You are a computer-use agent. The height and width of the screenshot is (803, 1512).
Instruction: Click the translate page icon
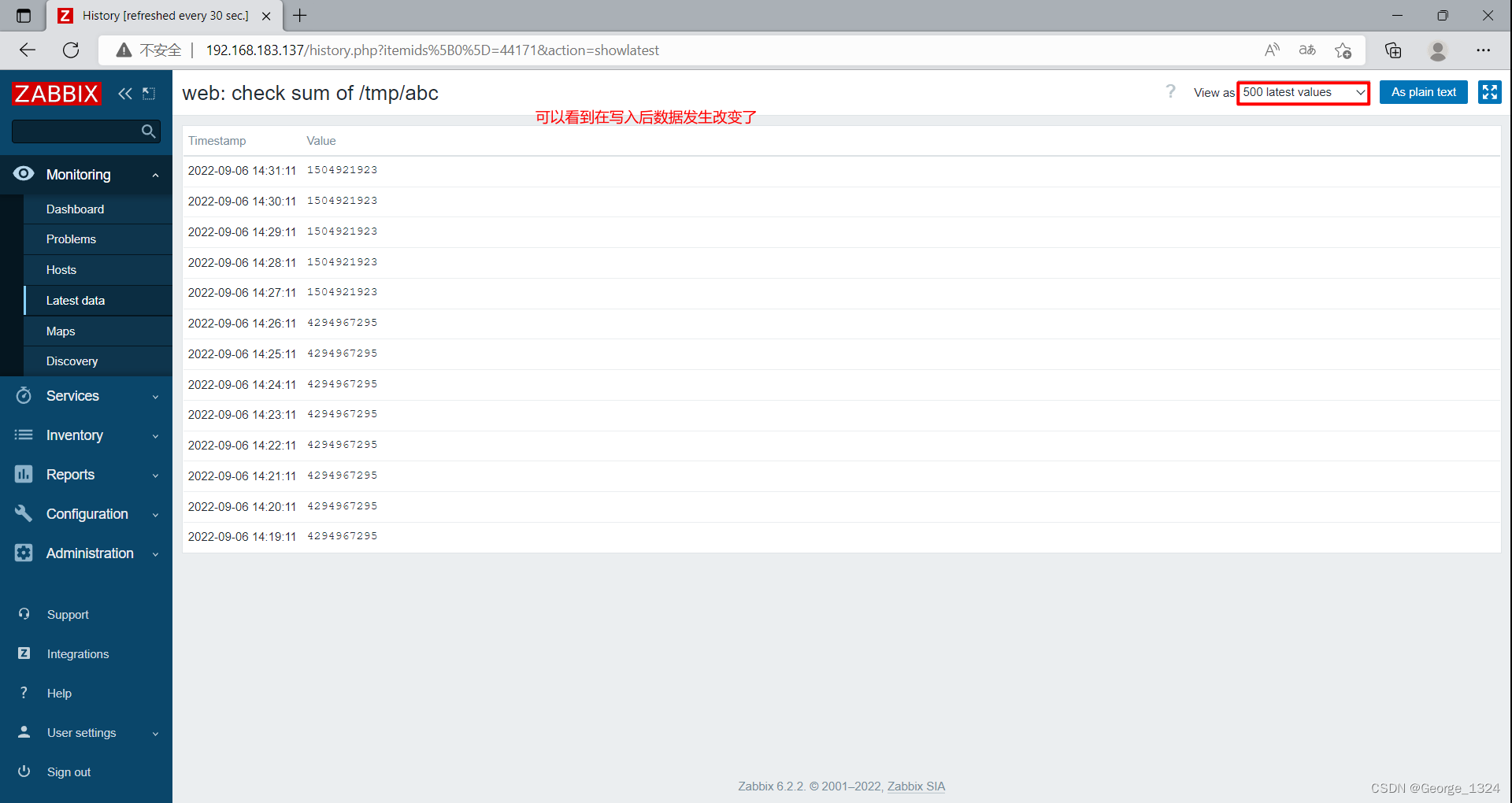(1307, 50)
